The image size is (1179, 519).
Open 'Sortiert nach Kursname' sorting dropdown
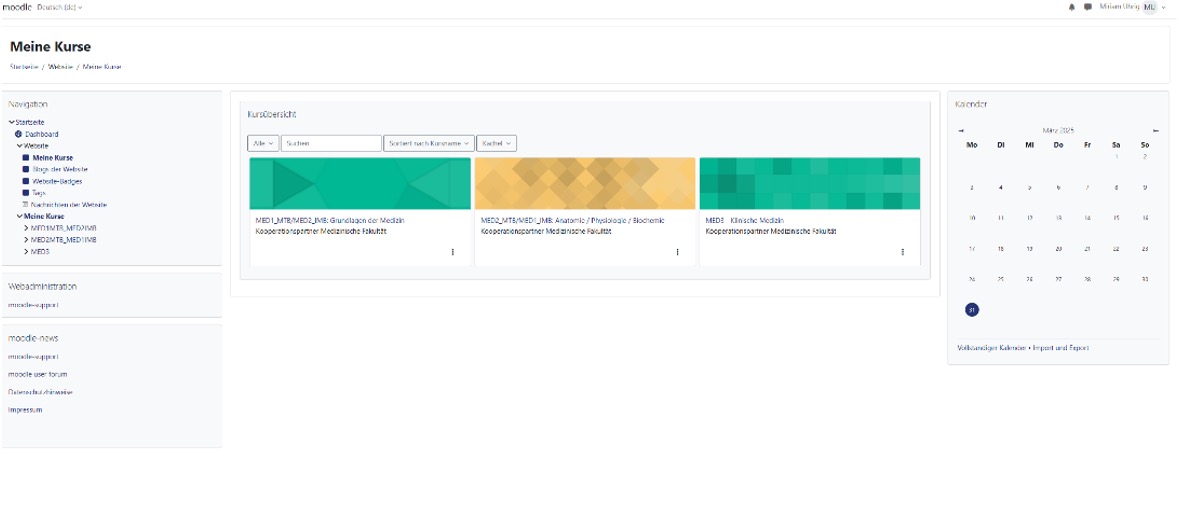pos(428,144)
